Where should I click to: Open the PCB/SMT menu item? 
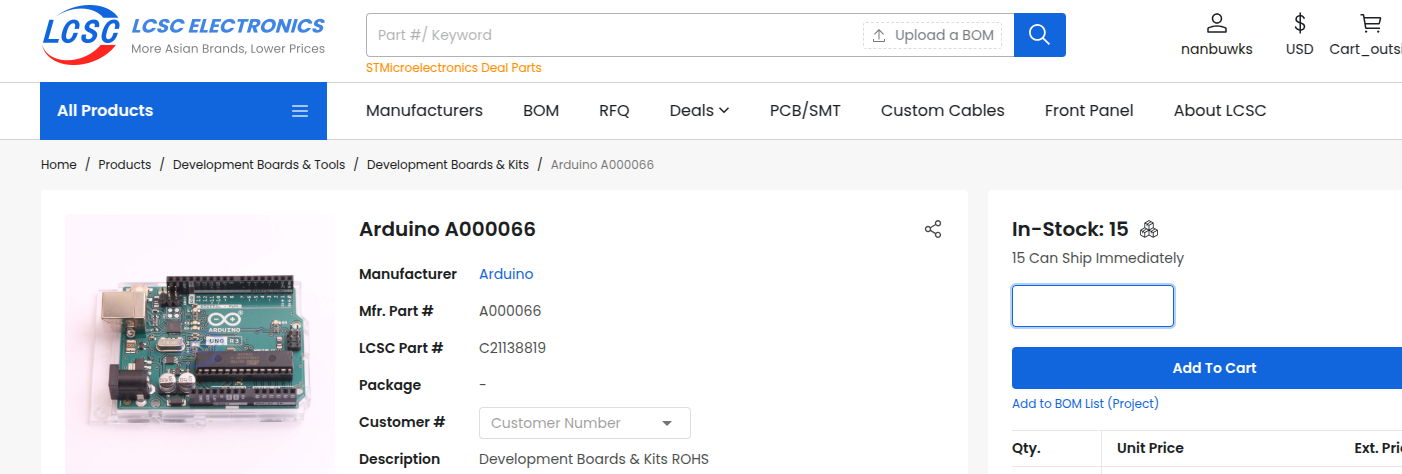point(805,110)
